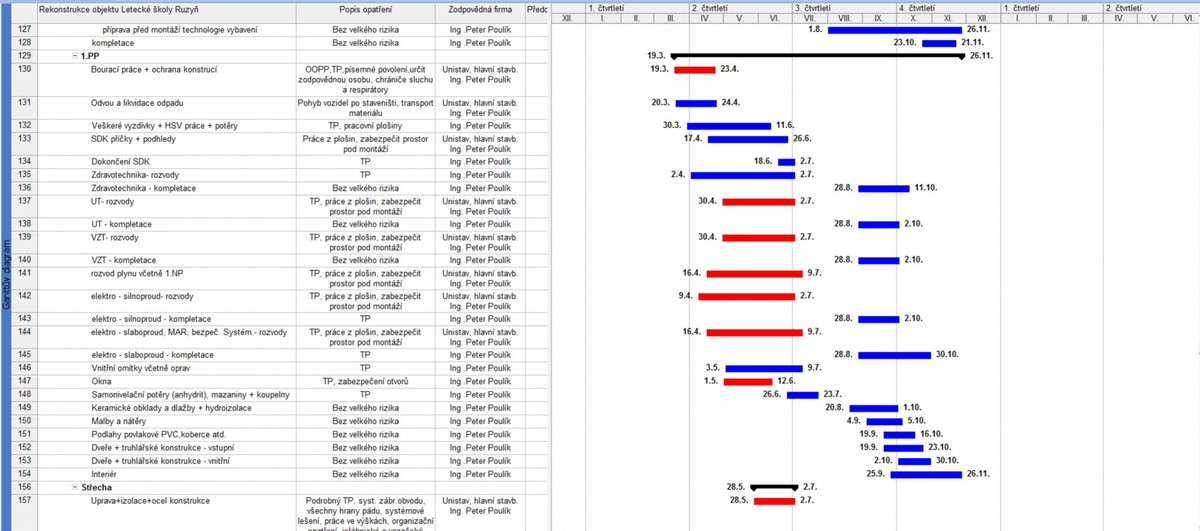Select task 'Okna' in row 147
This screenshot has height=531, width=1200.
click(100, 381)
